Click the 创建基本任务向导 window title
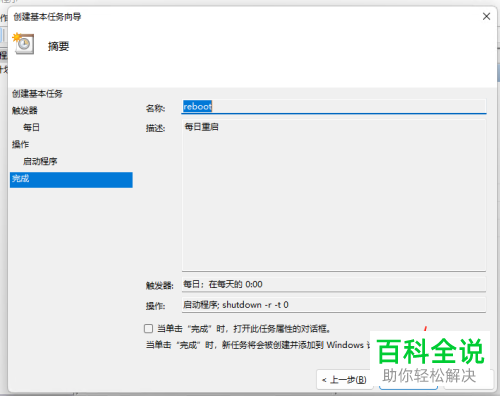 (x=47, y=17)
